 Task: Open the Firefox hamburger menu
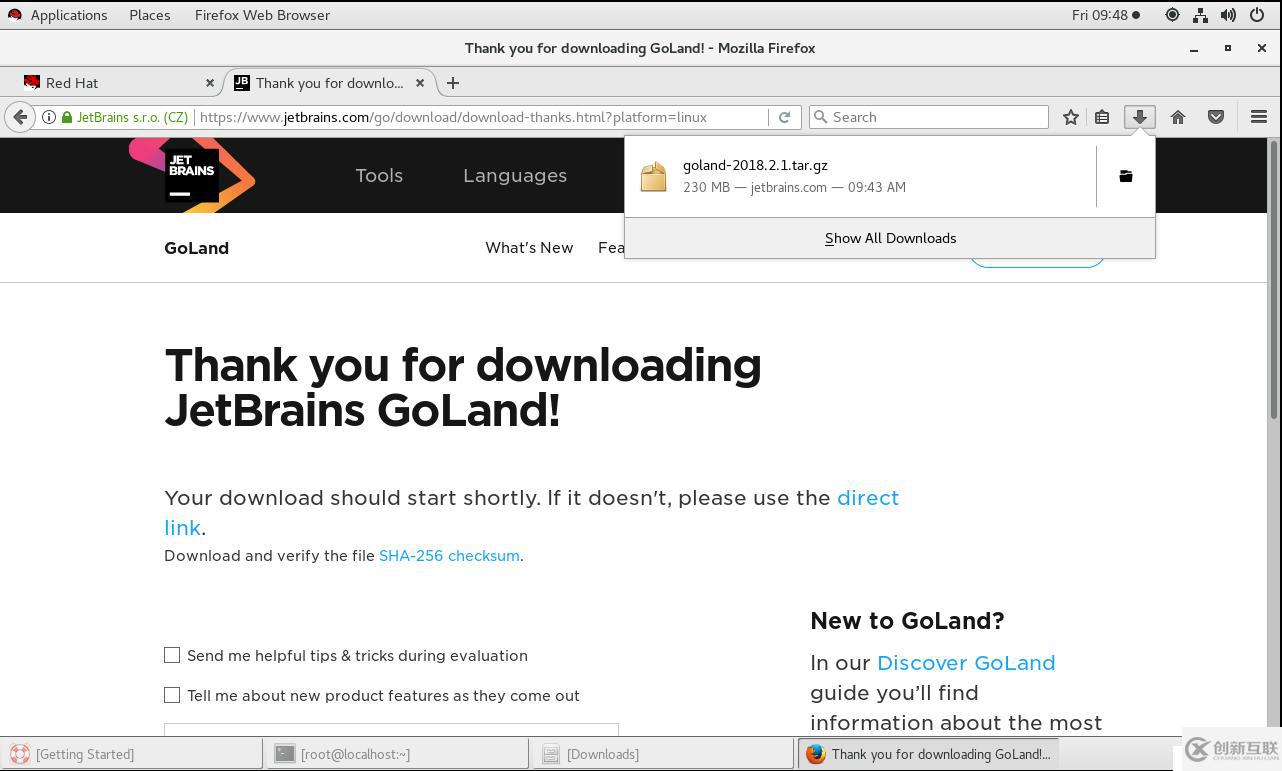tap(1259, 117)
